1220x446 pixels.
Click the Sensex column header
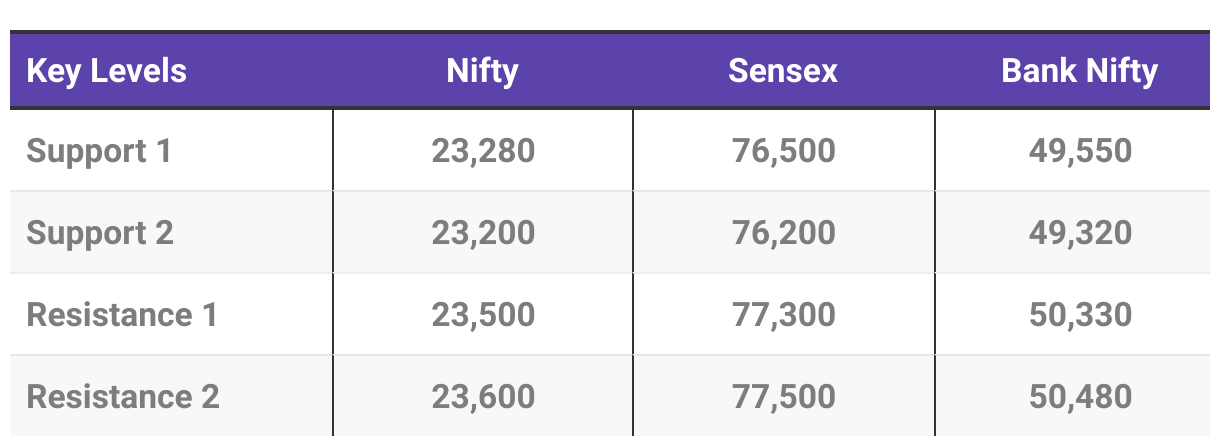pos(783,71)
